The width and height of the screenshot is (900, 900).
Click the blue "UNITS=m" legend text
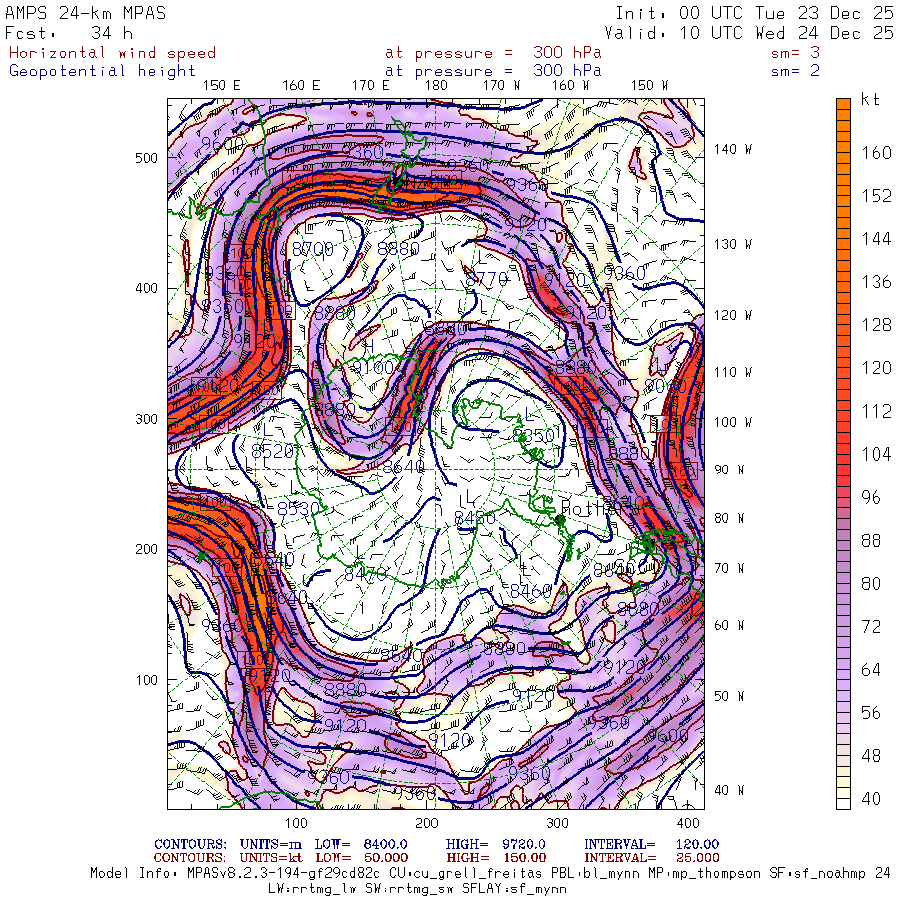point(271,844)
